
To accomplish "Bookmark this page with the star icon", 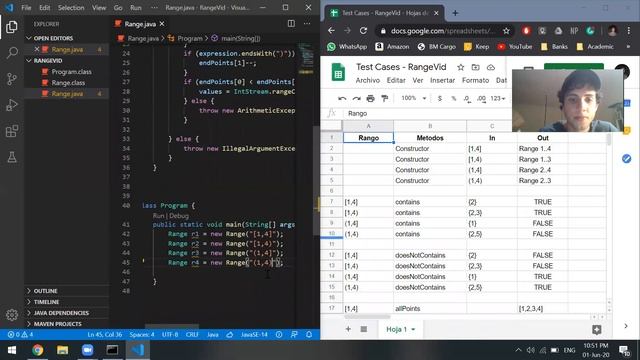I will tap(506, 31).
